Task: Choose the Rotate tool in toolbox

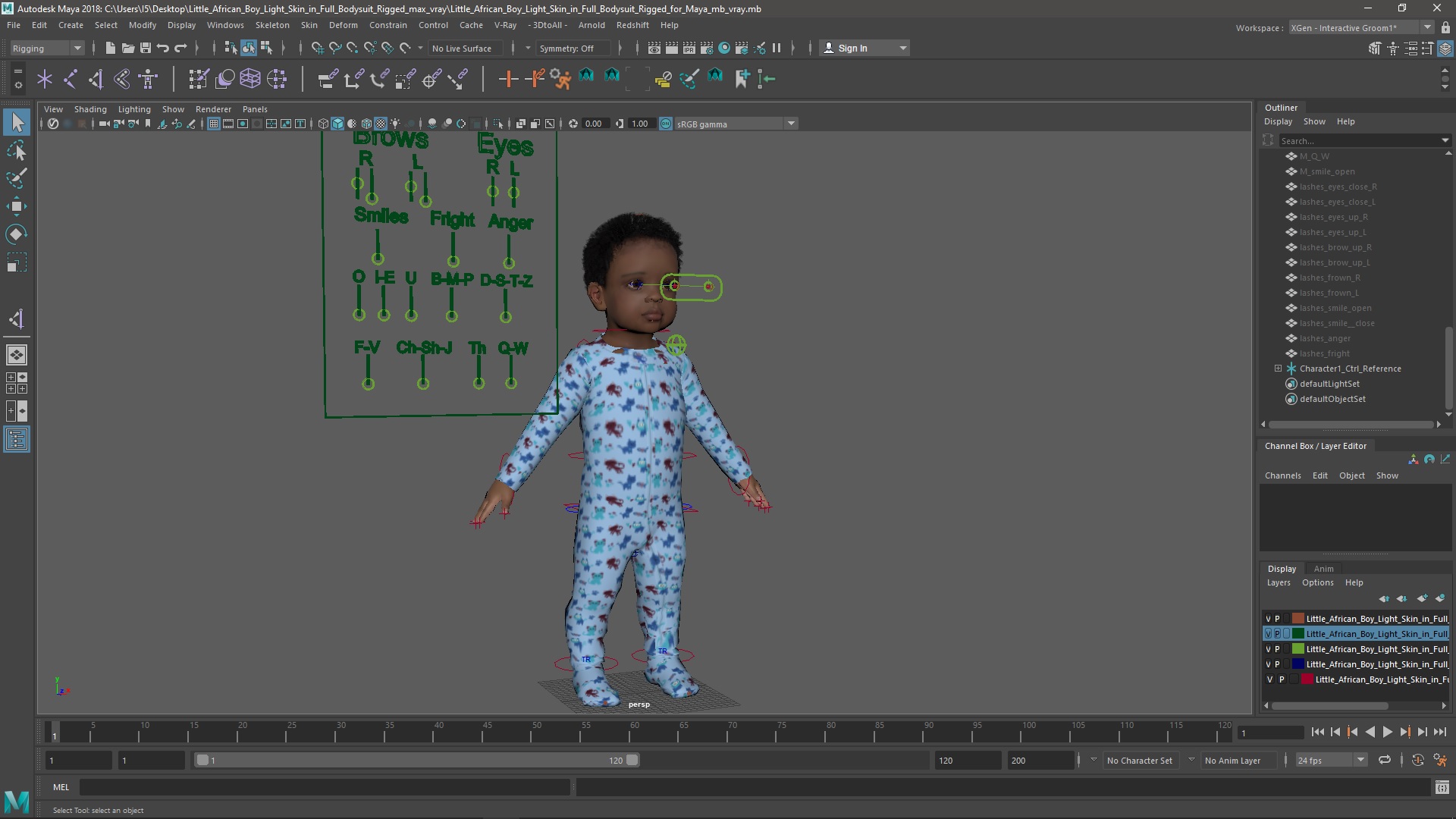Action: pyautogui.click(x=17, y=234)
